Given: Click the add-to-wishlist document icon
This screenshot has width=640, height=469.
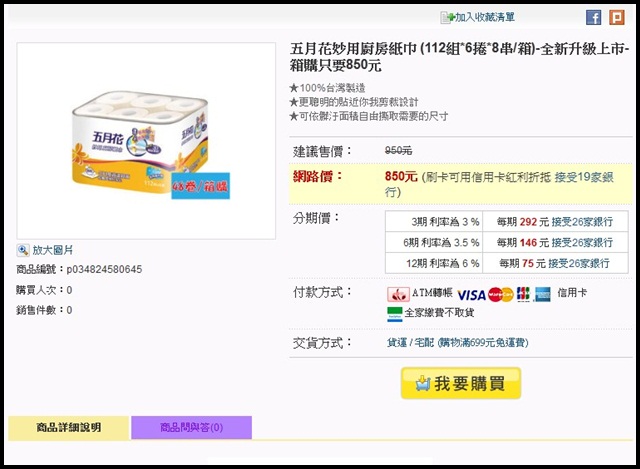Looking at the screenshot, I should (447, 18).
